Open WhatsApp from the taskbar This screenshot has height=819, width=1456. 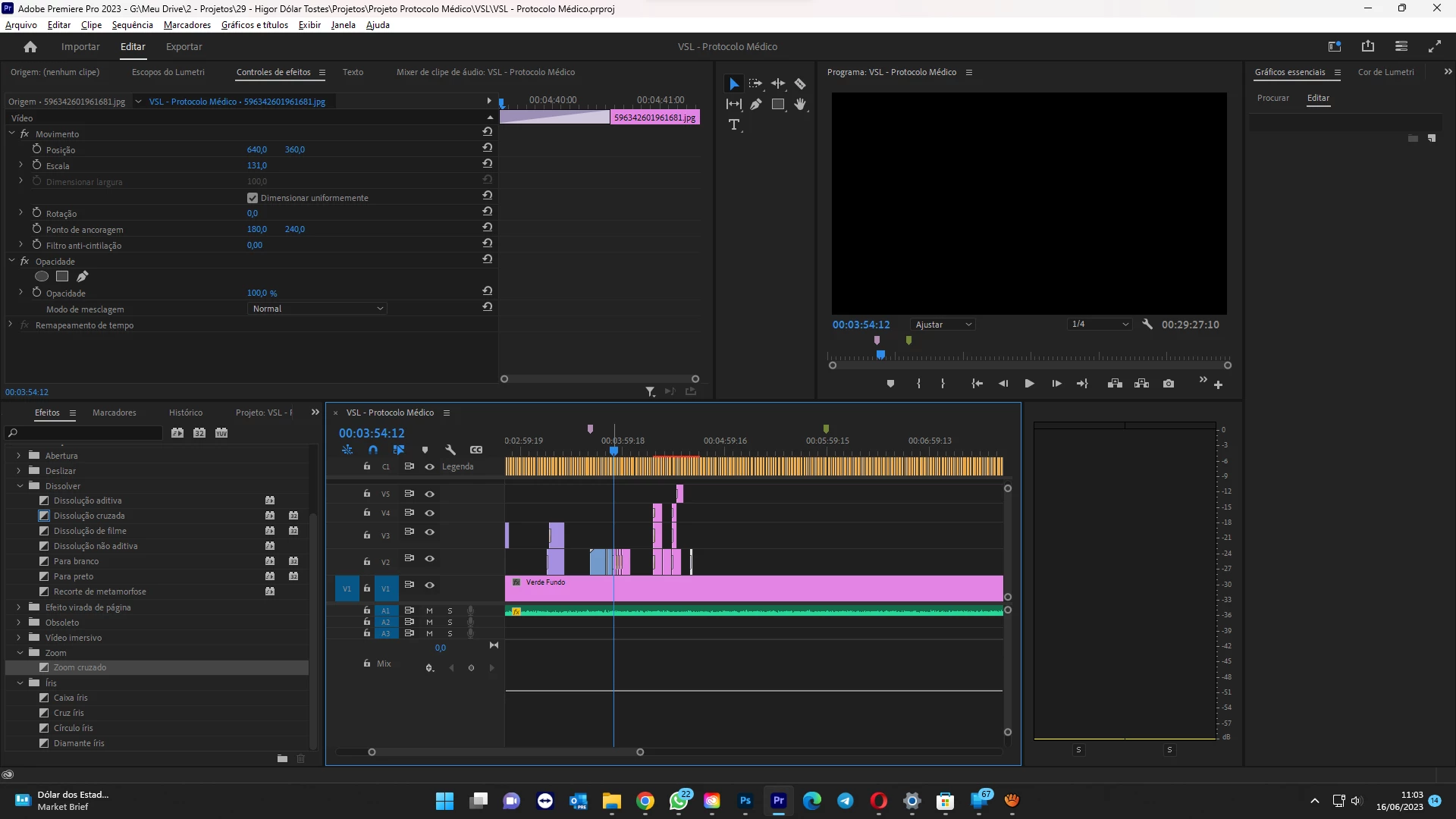tap(679, 801)
